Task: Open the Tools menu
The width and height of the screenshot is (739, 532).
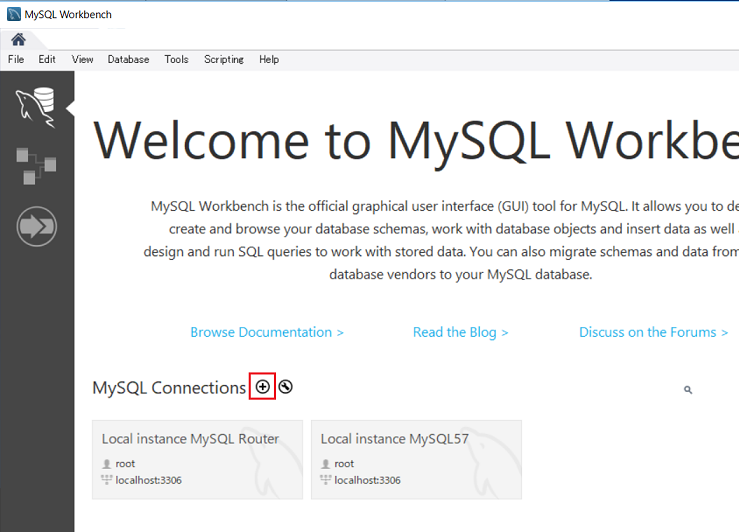Action: pos(176,59)
